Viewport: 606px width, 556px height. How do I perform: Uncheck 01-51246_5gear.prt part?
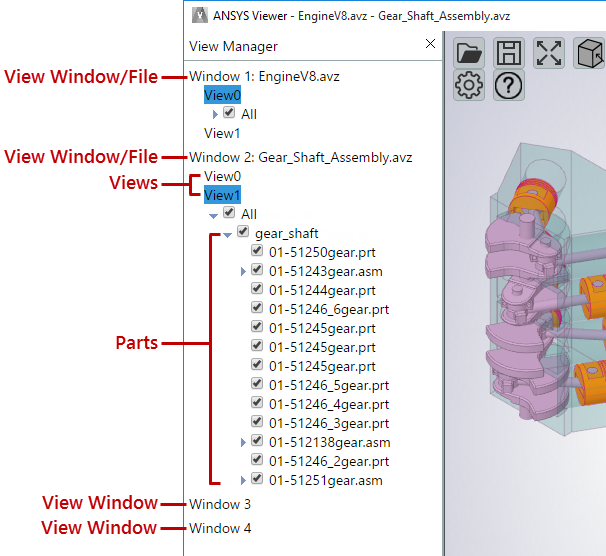[x=257, y=384]
